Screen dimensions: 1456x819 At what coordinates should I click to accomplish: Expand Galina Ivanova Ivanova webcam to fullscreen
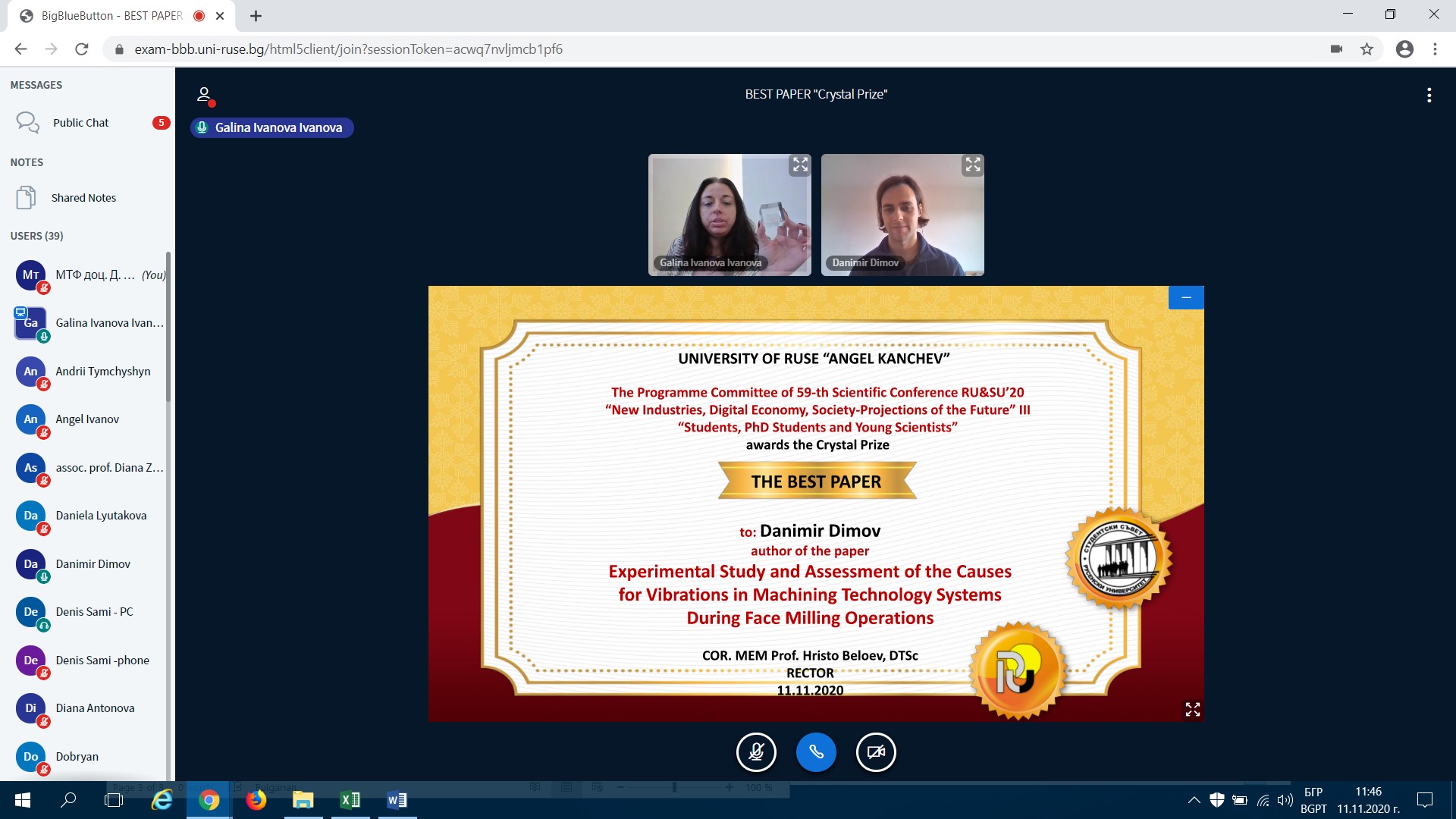coord(800,165)
